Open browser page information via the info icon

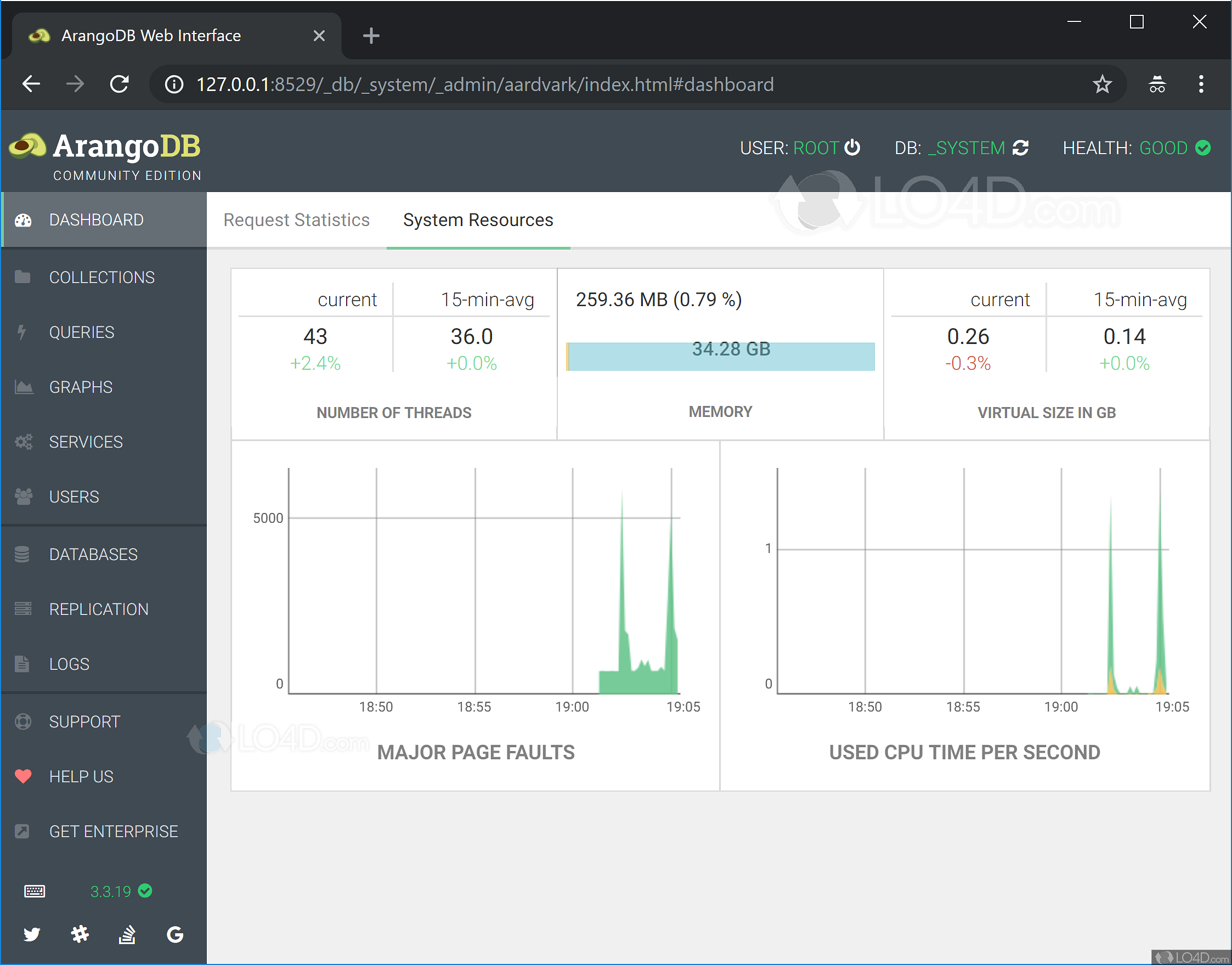tap(173, 84)
